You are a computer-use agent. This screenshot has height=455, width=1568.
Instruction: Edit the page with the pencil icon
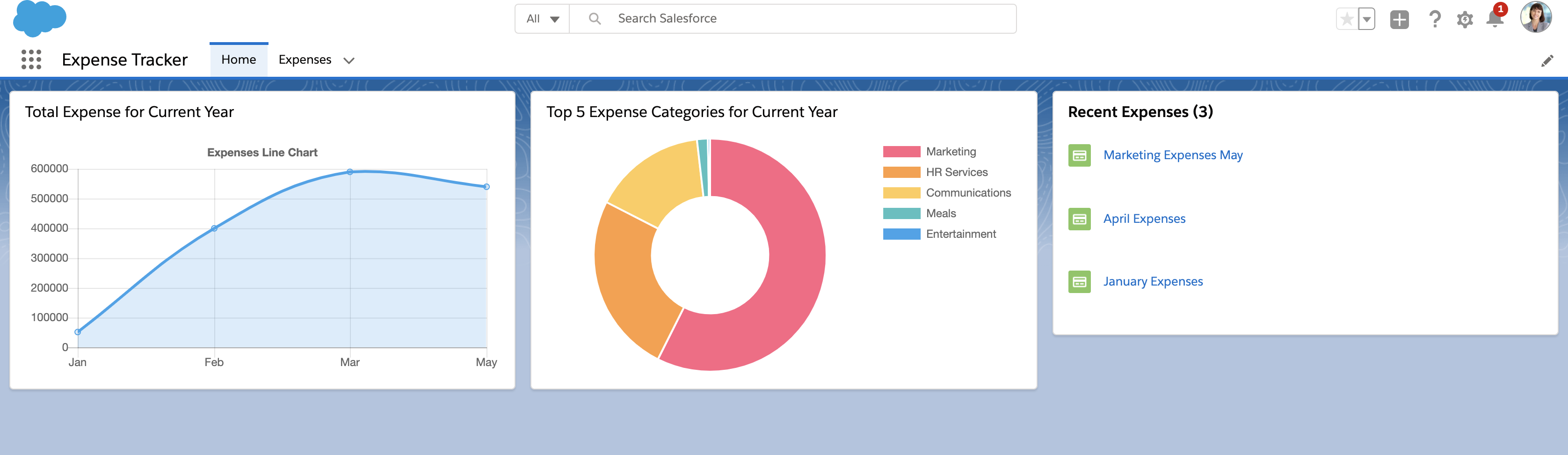coord(1548,60)
